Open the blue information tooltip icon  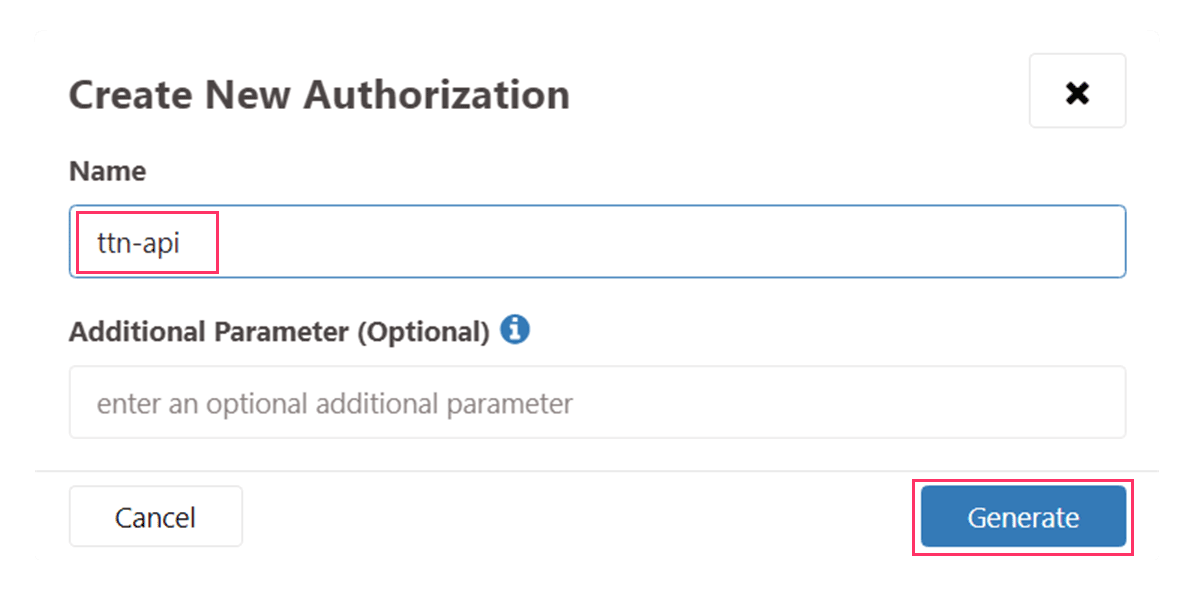click(515, 329)
